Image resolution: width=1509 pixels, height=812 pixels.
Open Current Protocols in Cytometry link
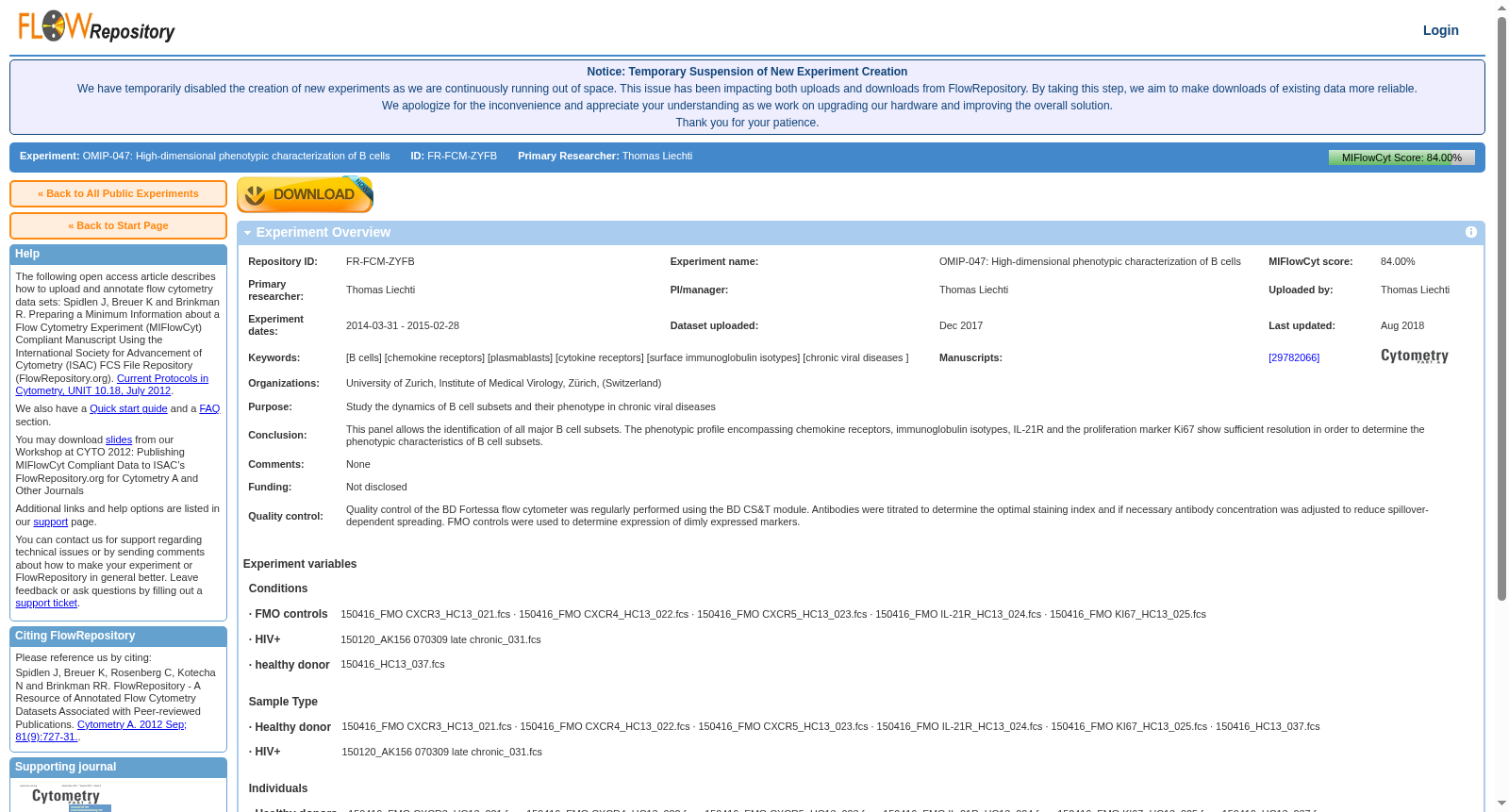(112, 385)
